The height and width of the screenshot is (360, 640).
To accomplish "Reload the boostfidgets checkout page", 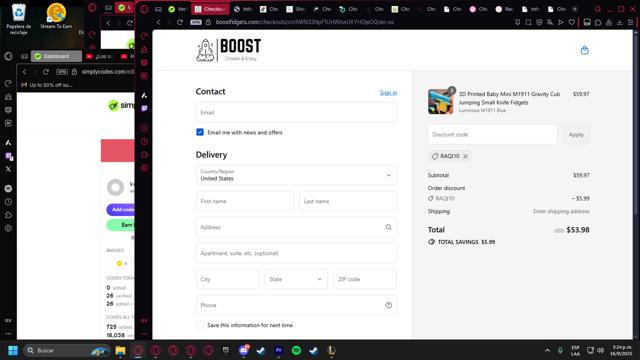I will click(x=180, y=22).
